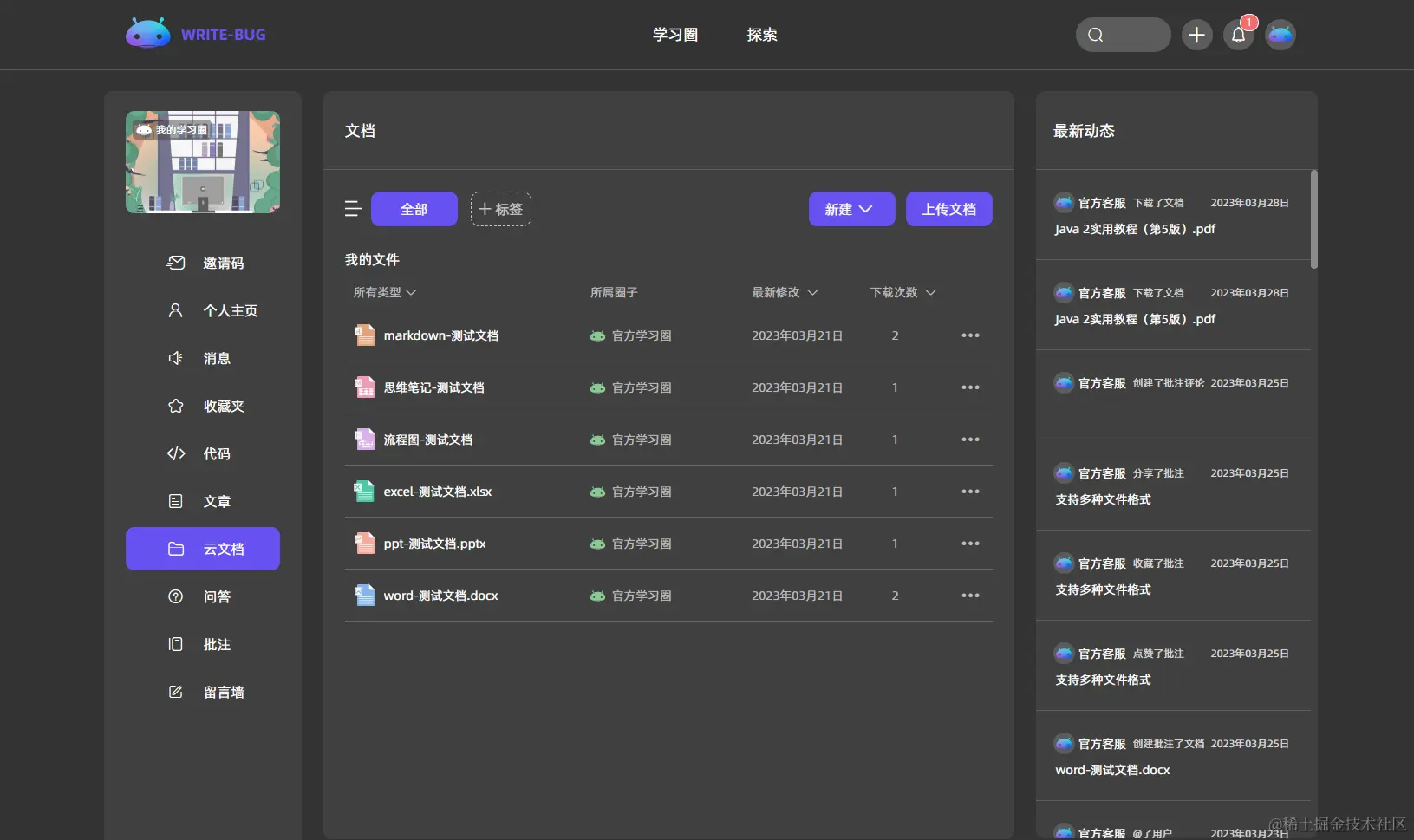Open 邀请码 in the sidebar
The image size is (1414, 840).
point(203,263)
